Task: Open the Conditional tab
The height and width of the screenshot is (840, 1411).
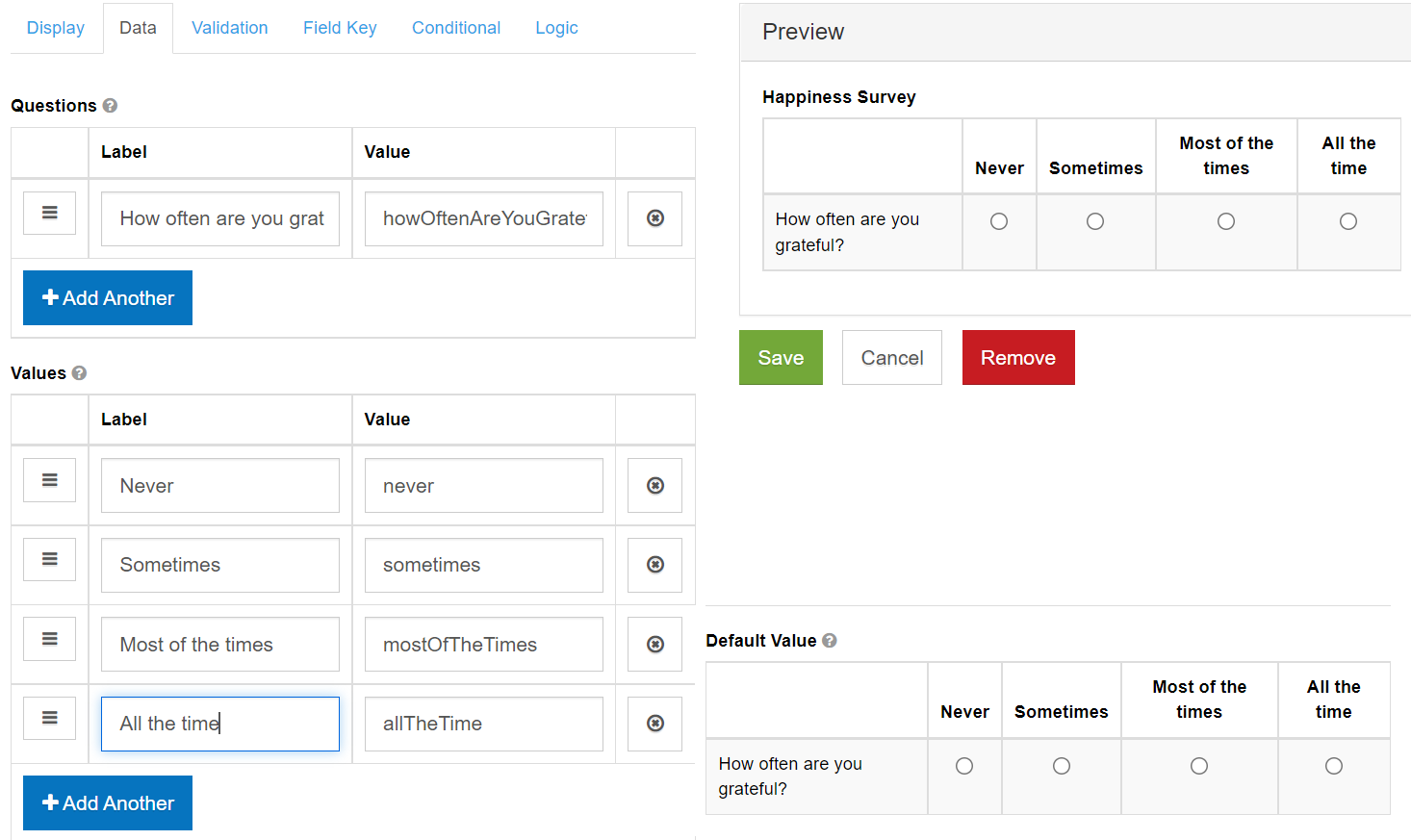Action: click(x=455, y=28)
